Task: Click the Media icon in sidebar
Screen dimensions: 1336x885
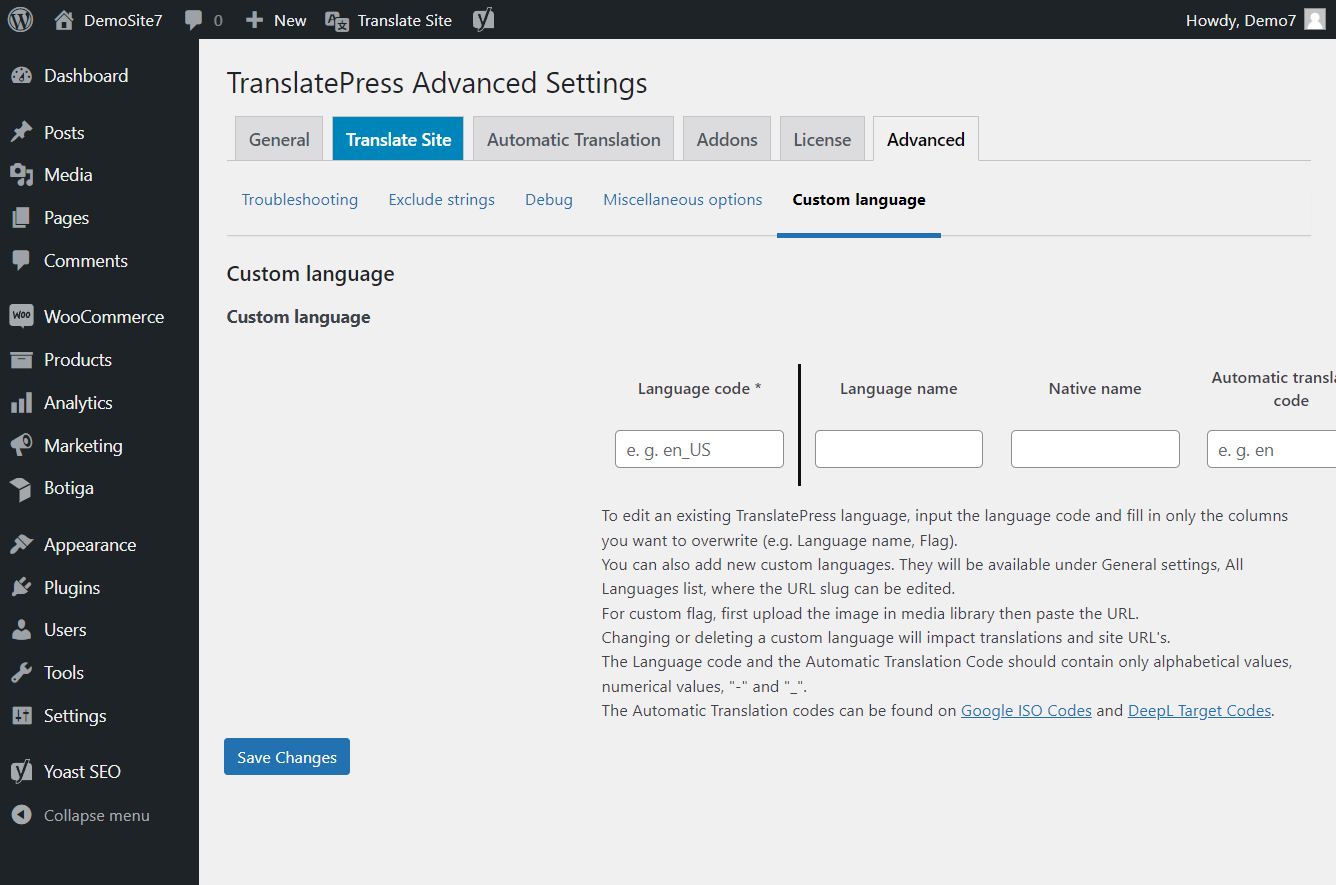Action: tap(21, 175)
